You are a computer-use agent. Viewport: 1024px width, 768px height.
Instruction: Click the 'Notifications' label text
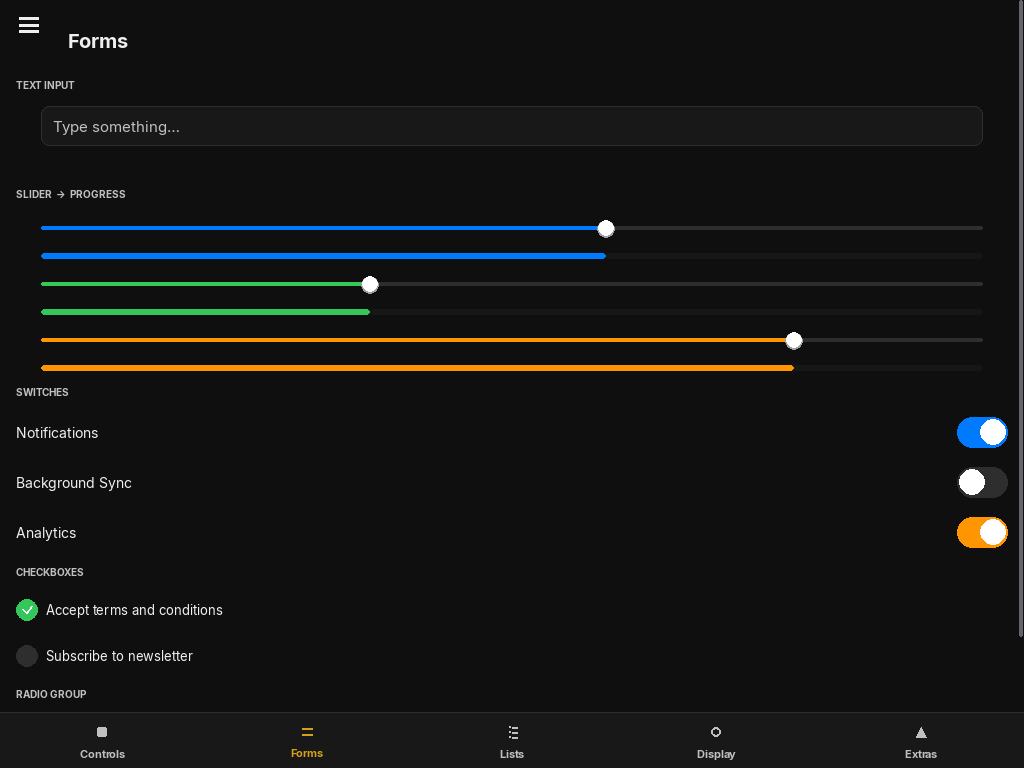(57, 433)
